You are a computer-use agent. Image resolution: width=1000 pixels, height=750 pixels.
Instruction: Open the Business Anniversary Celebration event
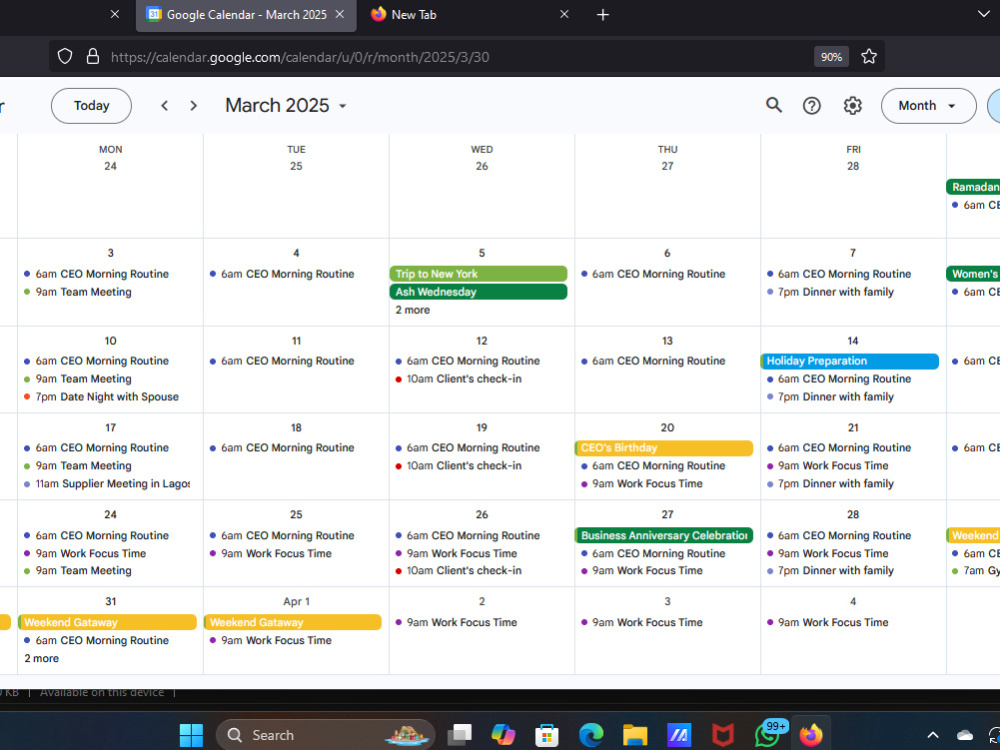[x=664, y=535]
